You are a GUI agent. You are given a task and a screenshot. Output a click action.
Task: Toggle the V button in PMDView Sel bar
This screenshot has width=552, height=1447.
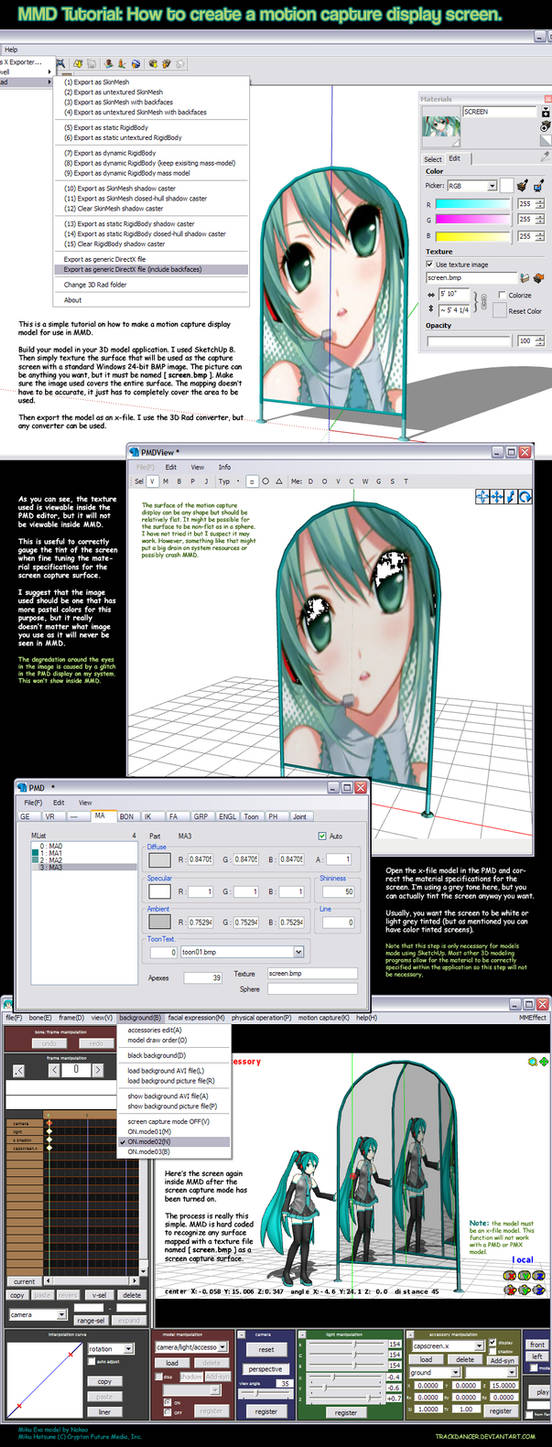click(x=152, y=481)
